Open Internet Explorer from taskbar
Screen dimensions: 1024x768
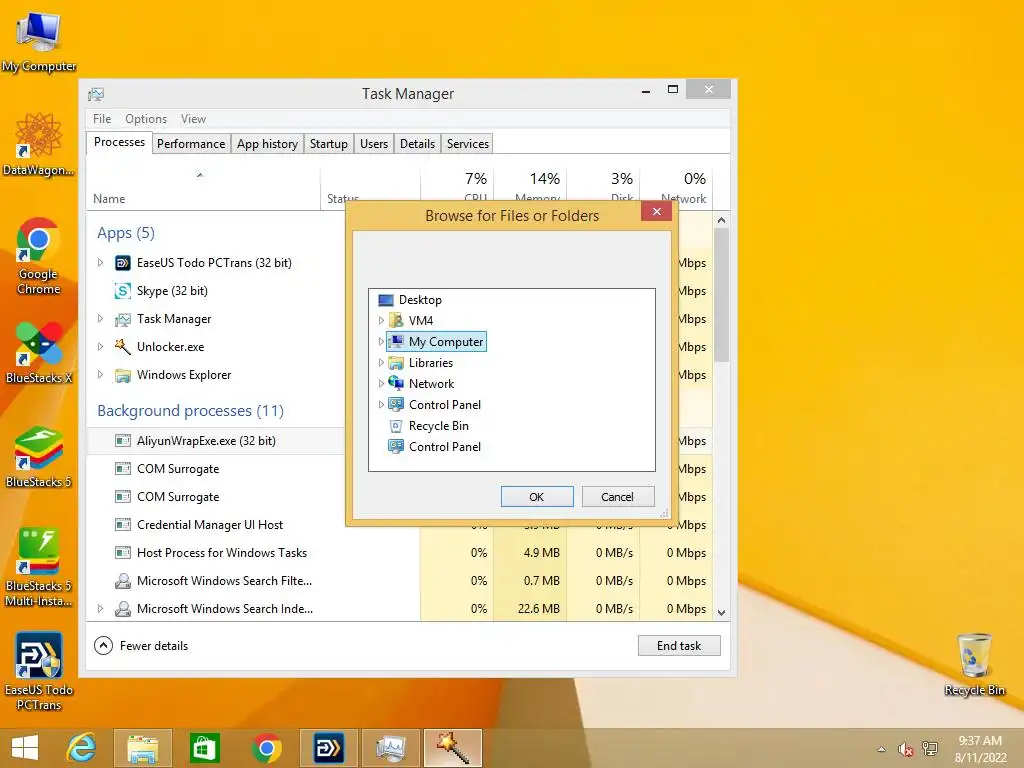[x=82, y=748]
